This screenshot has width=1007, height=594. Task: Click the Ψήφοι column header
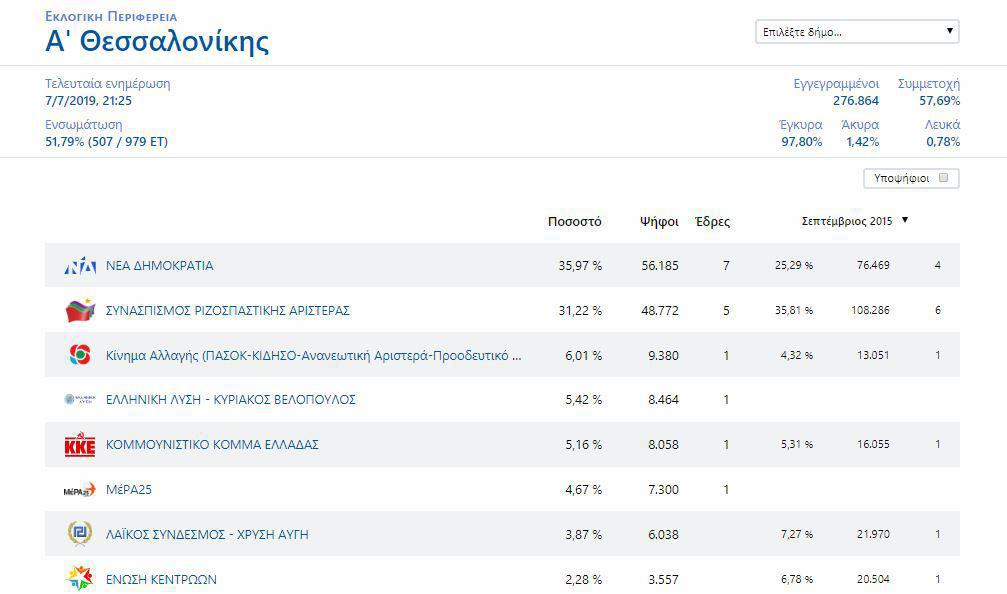tap(659, 222)
